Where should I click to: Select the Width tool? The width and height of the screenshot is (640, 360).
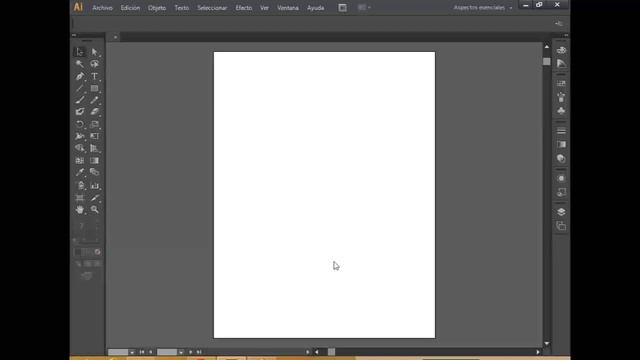(80, 136)
